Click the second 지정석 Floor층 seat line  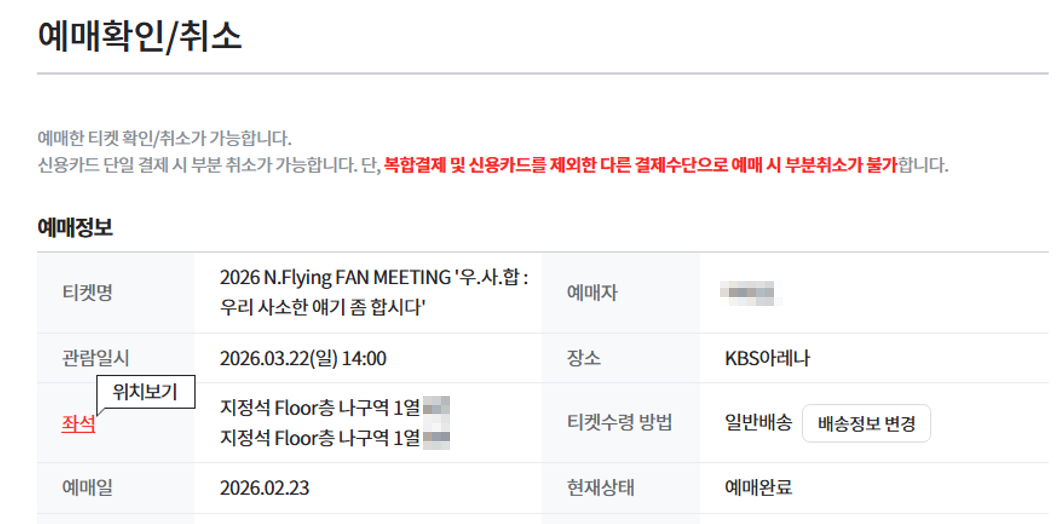(x=320, y=437)
